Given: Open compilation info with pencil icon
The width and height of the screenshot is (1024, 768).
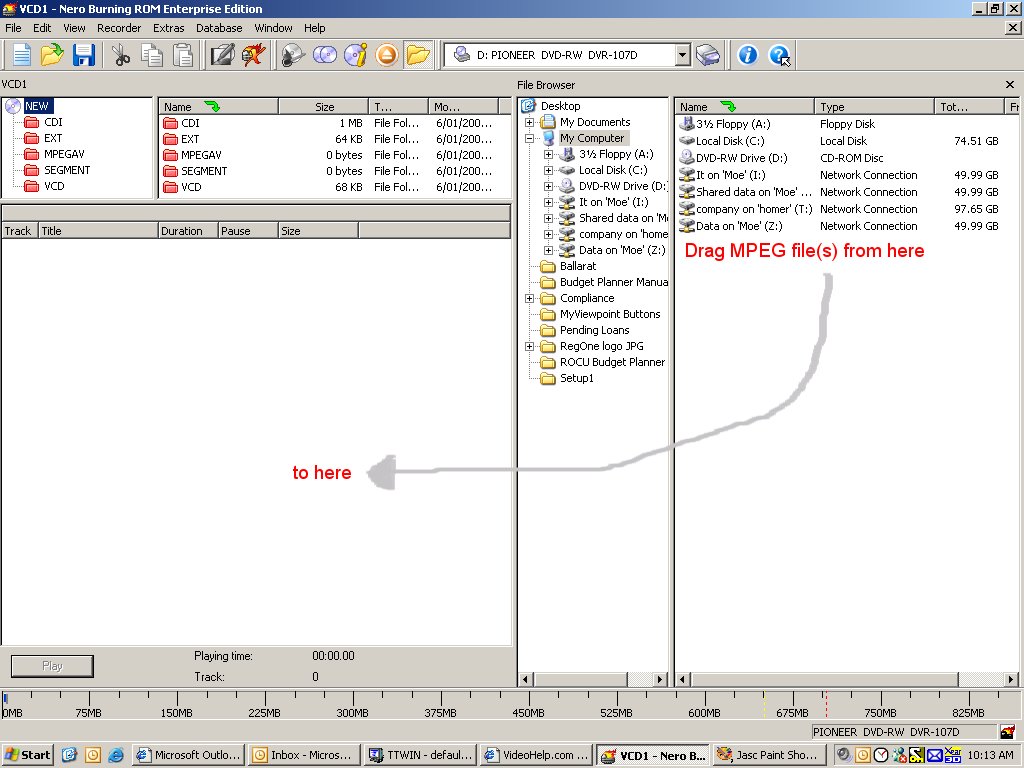Looking at the screenshot, I should [x=222, y=55].
